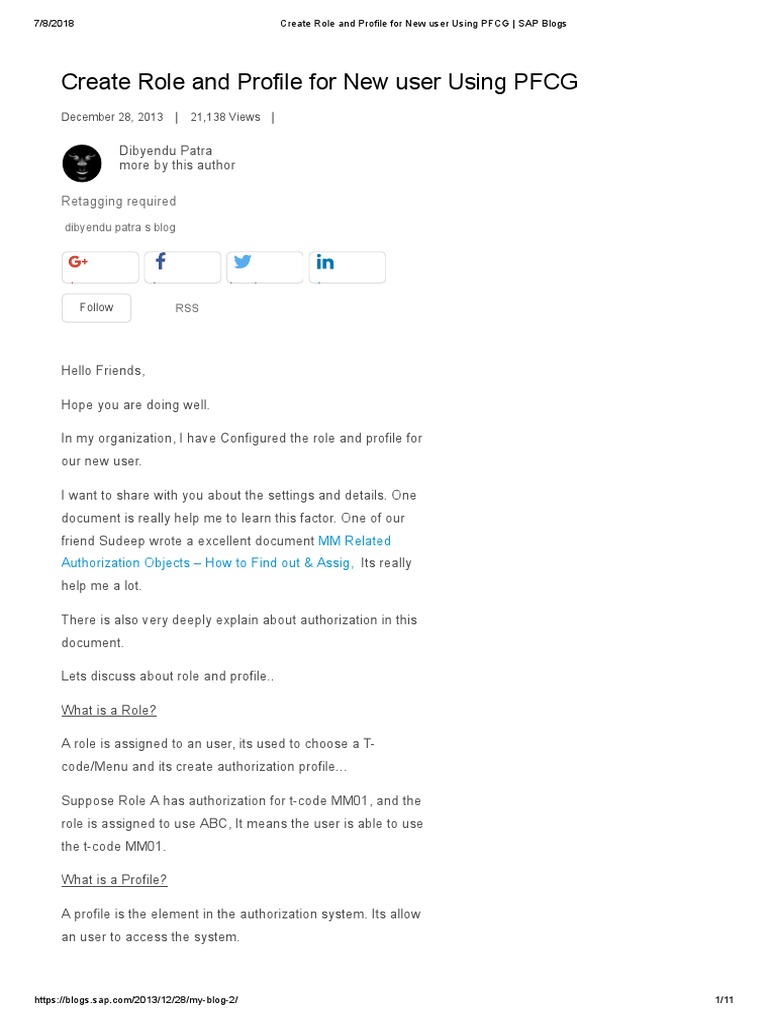The width and height of the screenshot is (768, 1024).
Task: Share on LinkedIn using its icon
Action: tap(325, 263)
